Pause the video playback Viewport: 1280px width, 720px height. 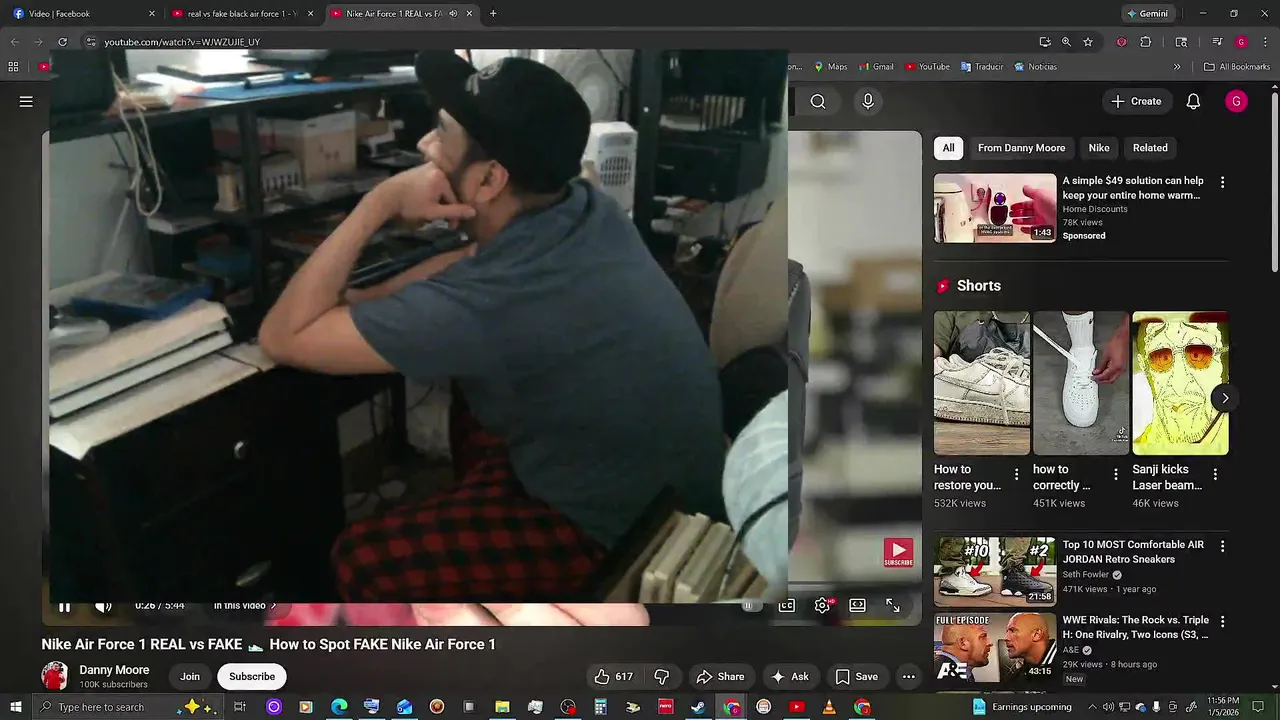64,606
